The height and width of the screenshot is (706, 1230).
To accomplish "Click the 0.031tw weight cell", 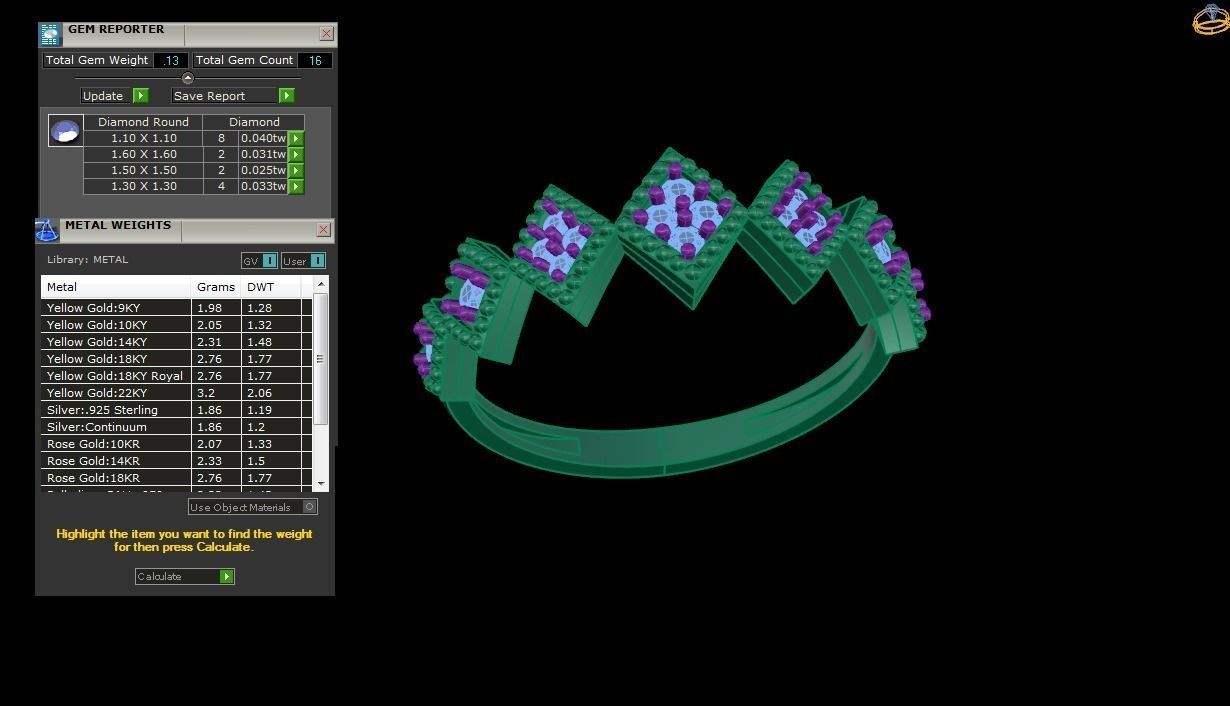I will pos(263,155).
